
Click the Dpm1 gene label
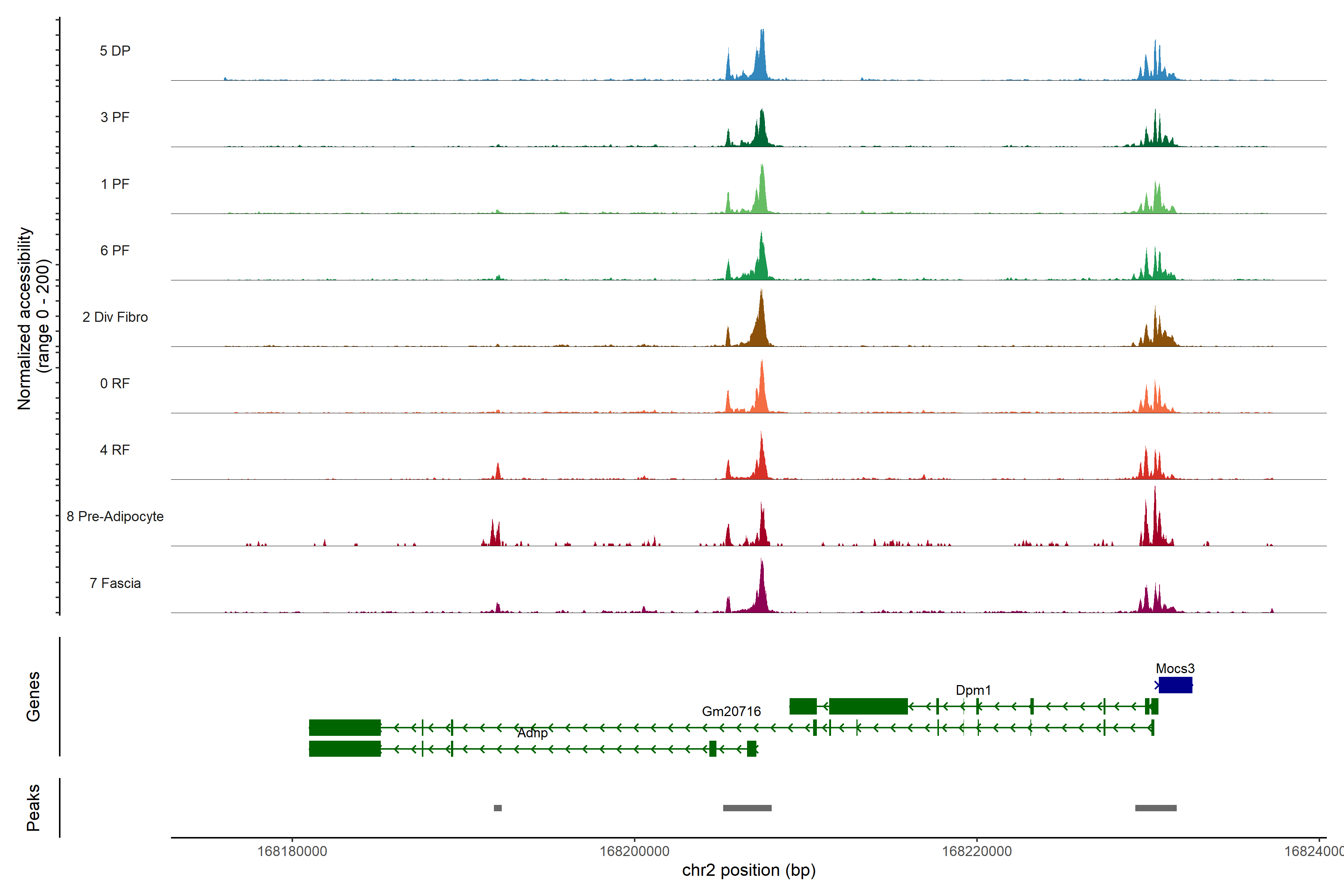pos(973,690)
